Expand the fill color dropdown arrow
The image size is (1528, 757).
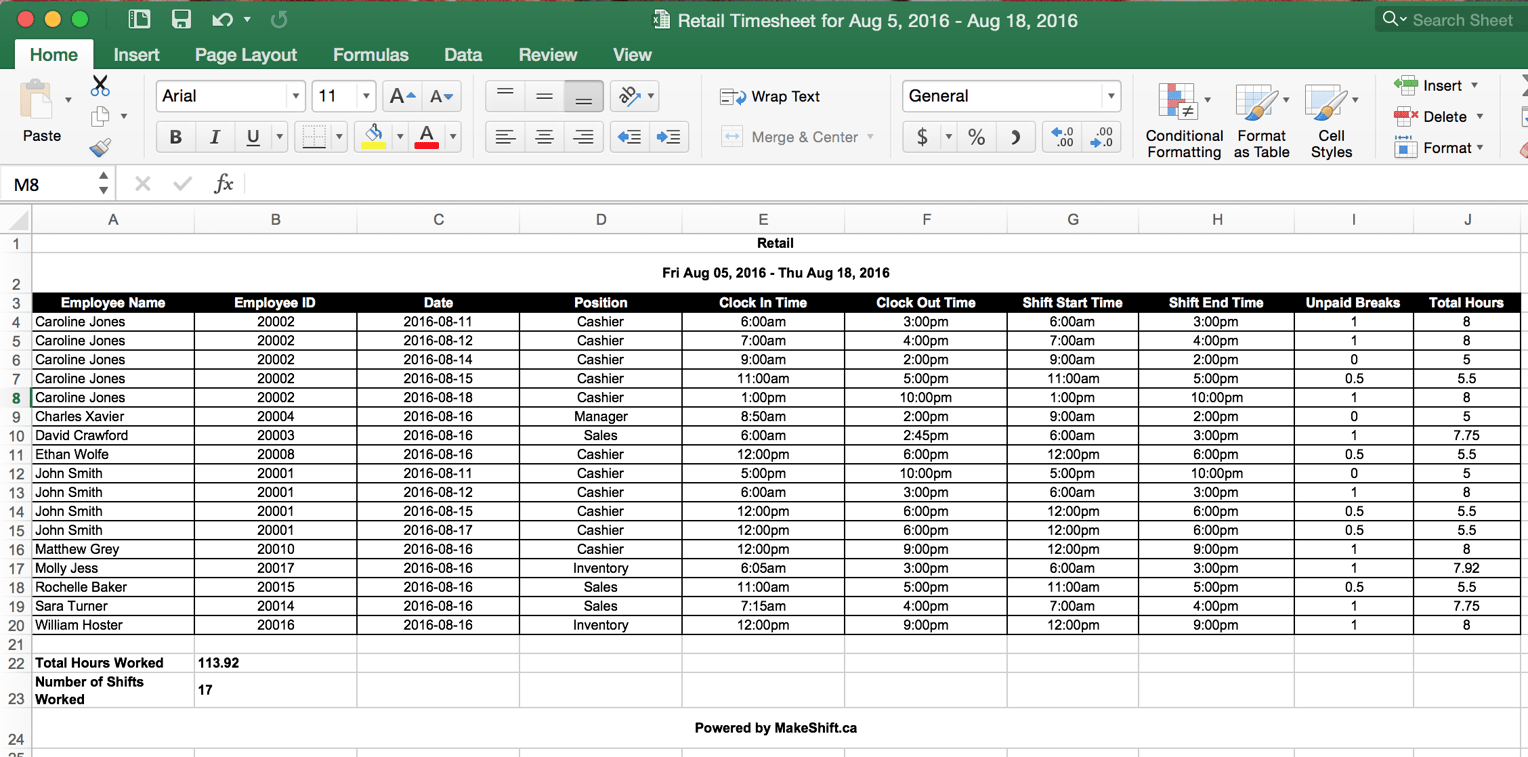click(x=400, y=136)
